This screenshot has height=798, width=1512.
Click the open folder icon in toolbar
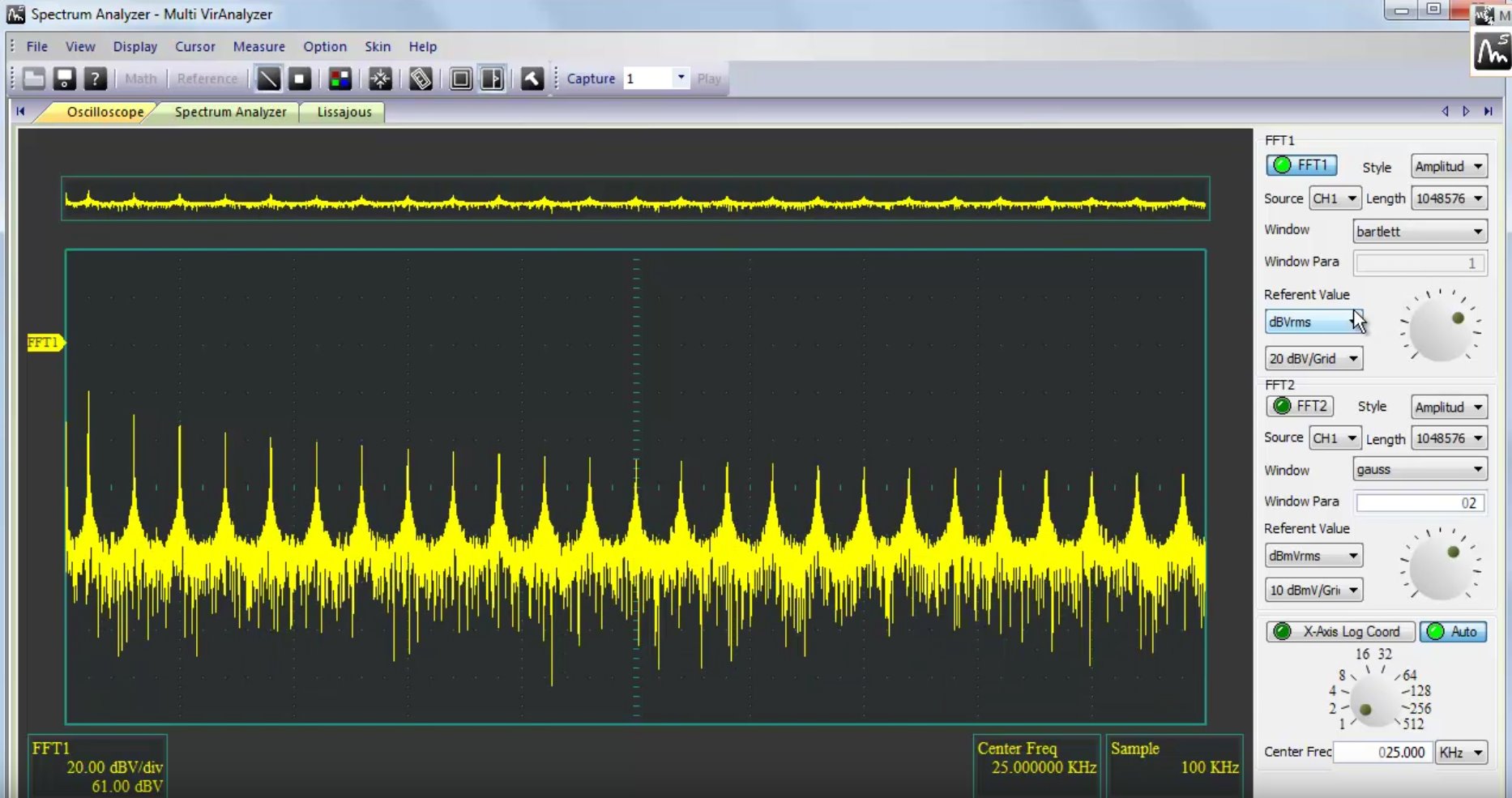34,79
